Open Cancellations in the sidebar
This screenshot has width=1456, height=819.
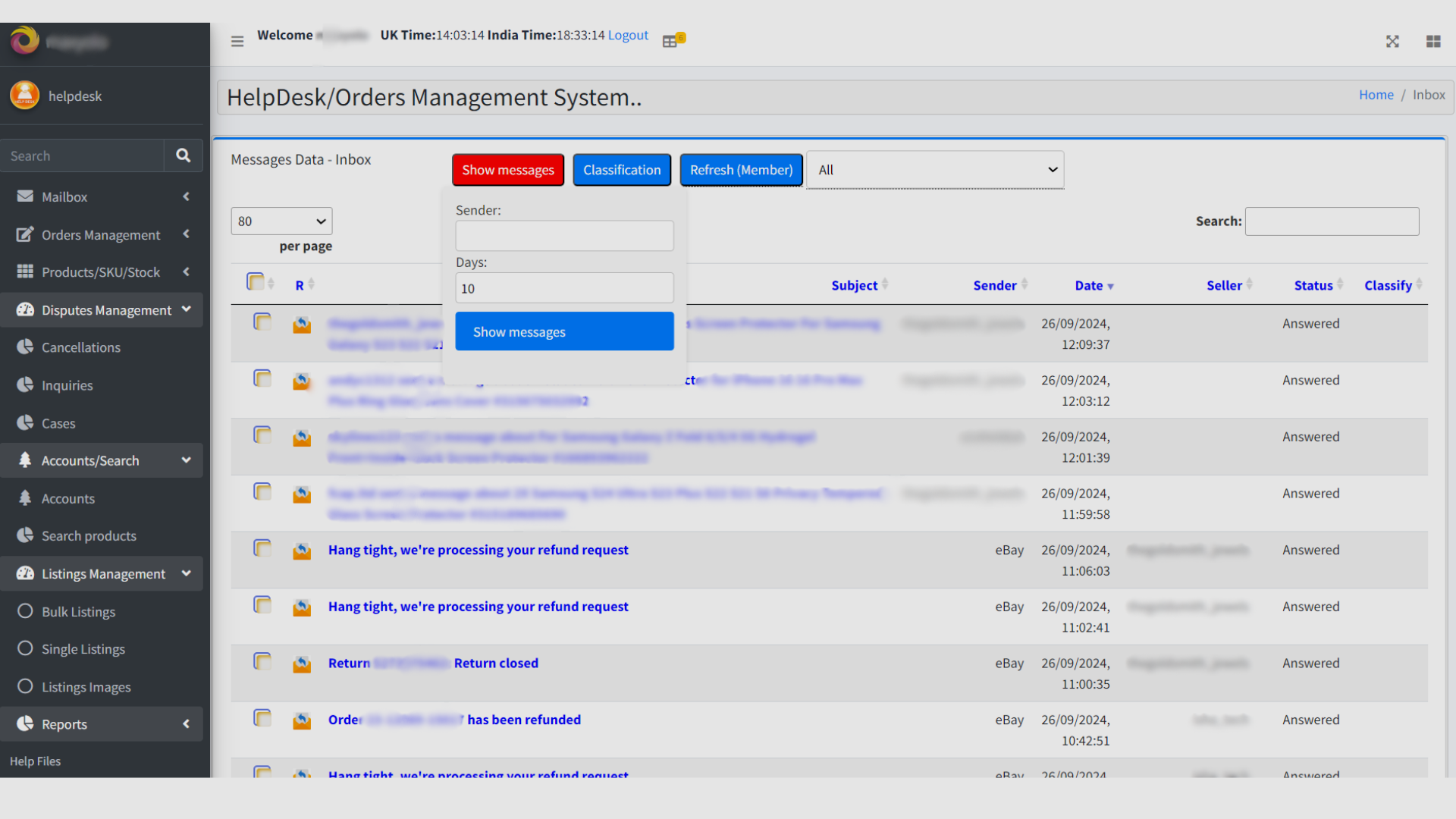point(81,347)
